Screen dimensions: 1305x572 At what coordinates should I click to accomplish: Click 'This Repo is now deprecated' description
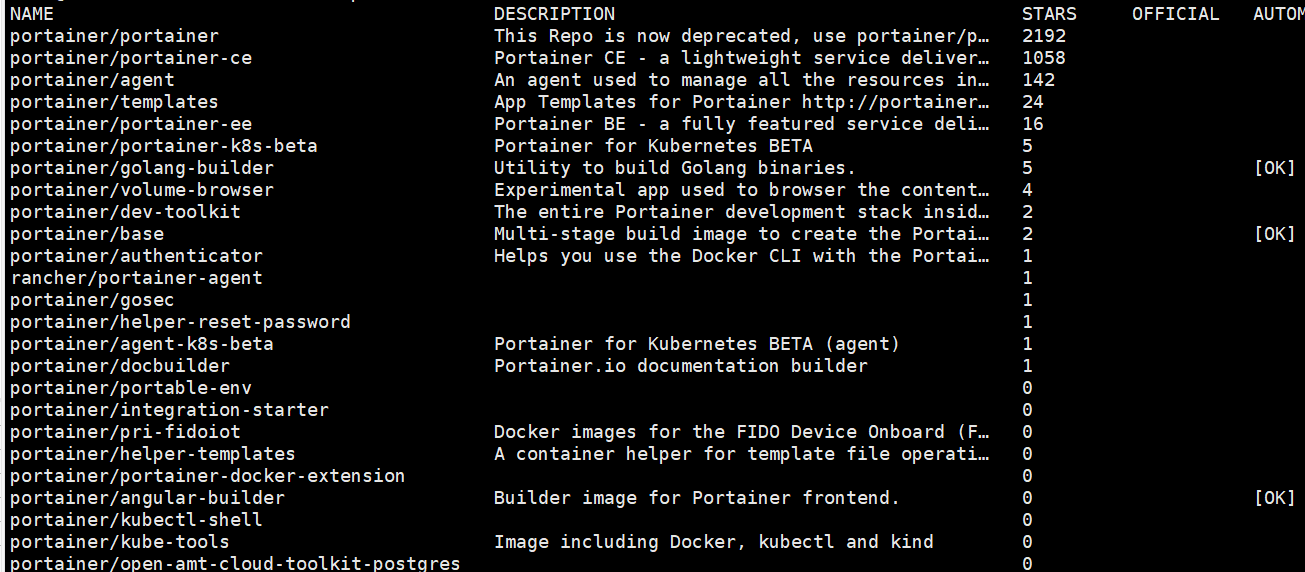(x=743, y=36)
